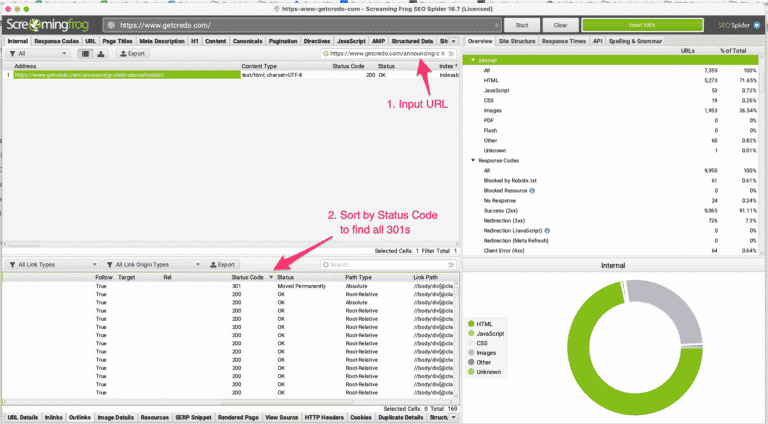Open the All filter dropdown in upper pane
Screen dimensions: 768x424
[x=38, y=53]
